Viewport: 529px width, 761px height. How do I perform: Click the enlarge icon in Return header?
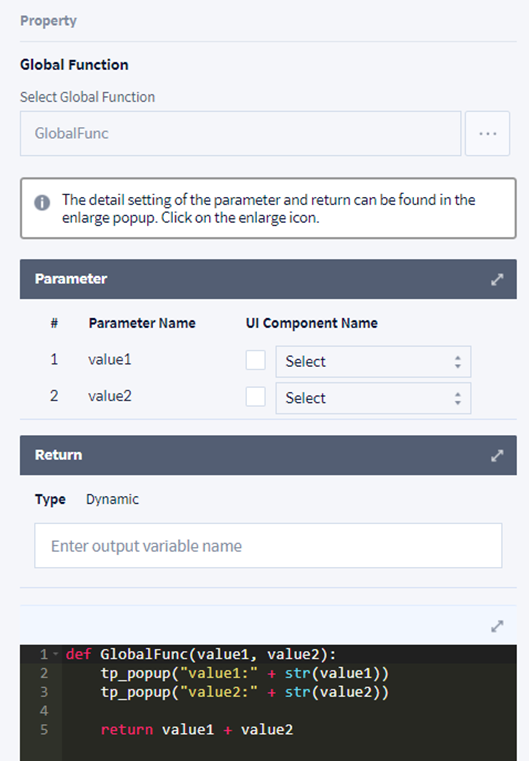[x=496, y=456]
